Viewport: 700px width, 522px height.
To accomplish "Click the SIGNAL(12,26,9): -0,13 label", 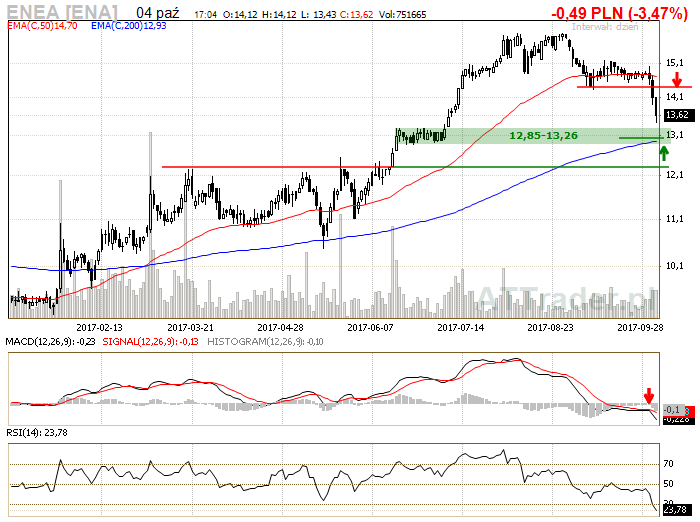I will [x=150, y=342].
